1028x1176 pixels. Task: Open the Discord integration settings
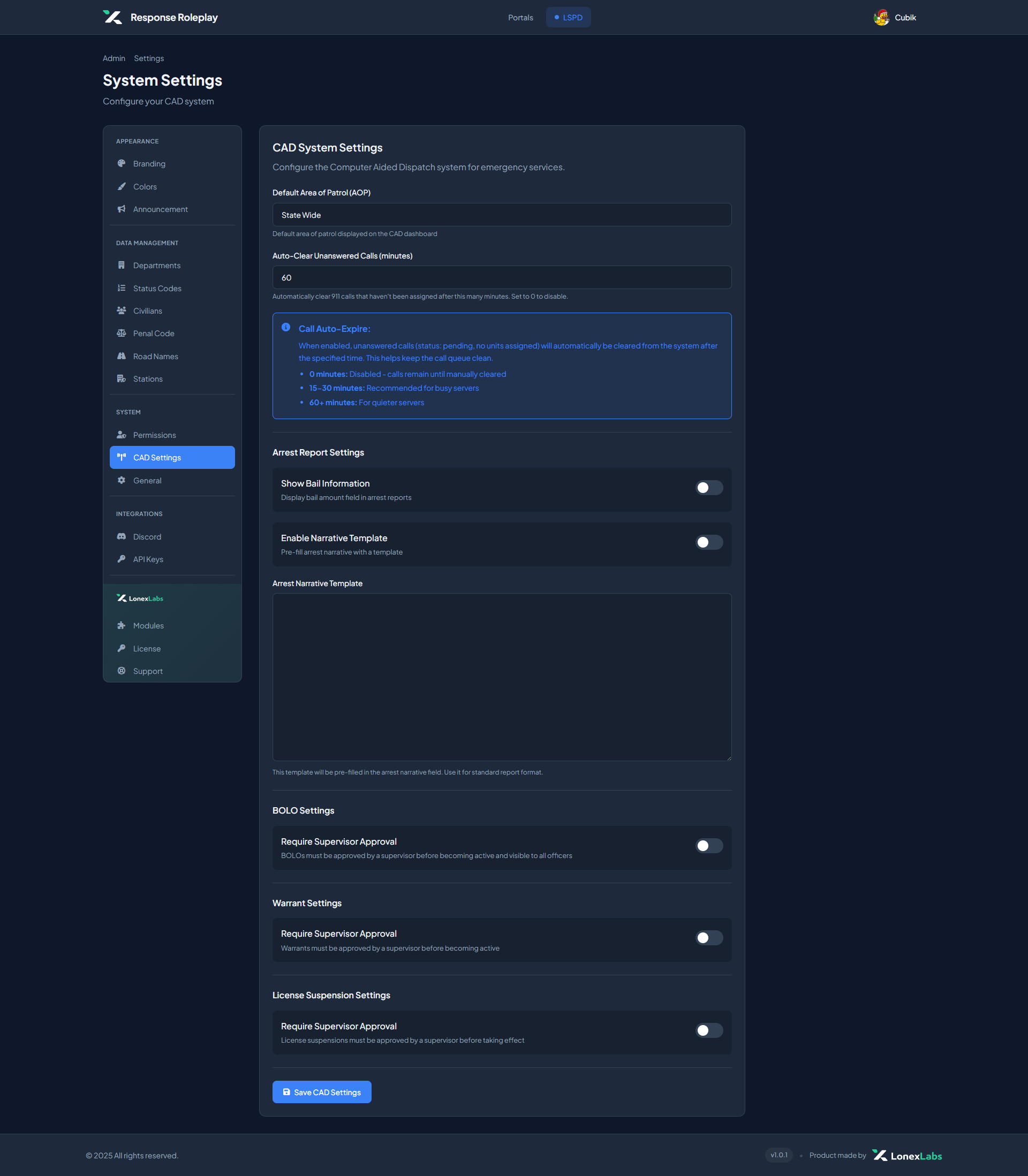[x=172, y=536]
